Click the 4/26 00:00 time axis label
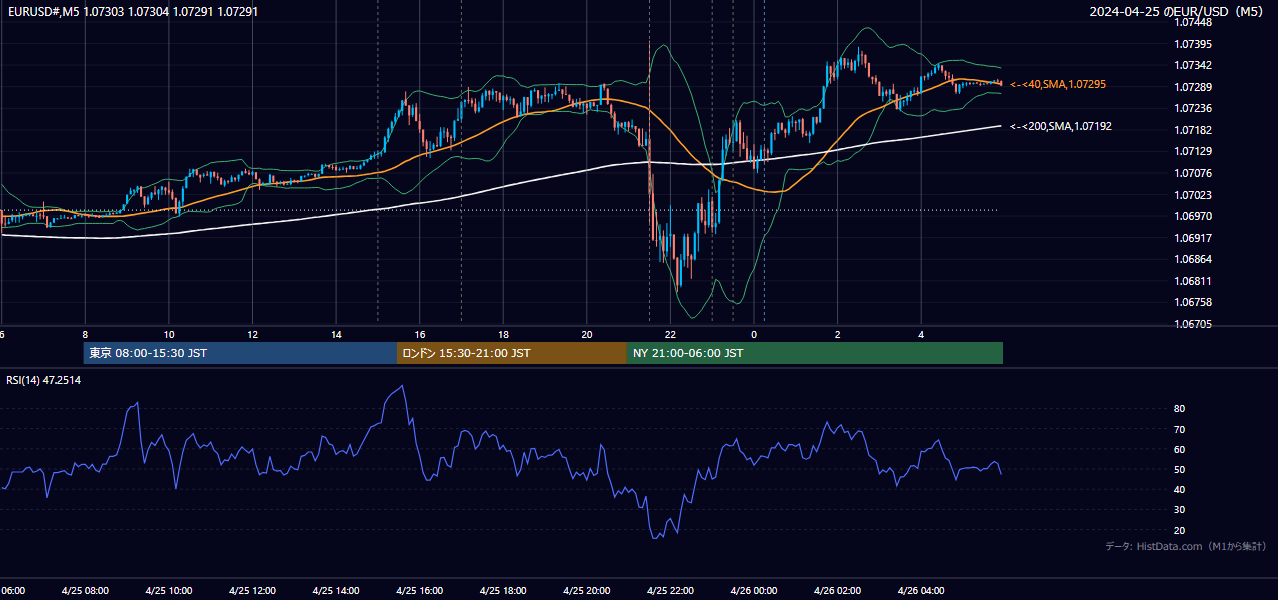Viewport: 1278px width, 600px height. coord(753,590)
